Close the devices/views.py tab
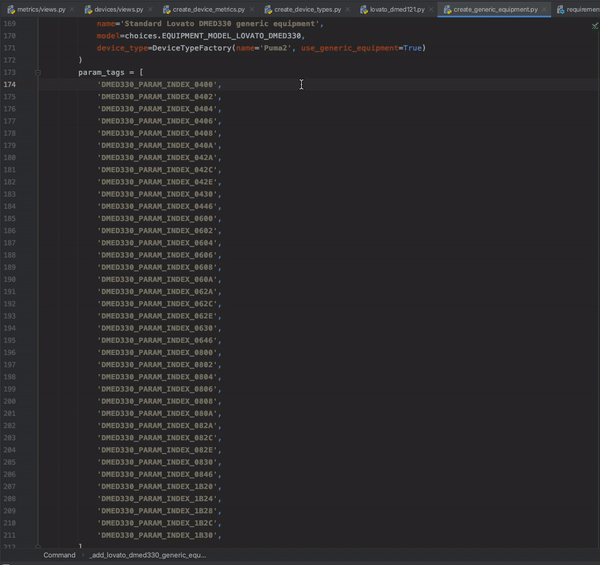The height and width of the screenshot is (565, 600). 150,10
